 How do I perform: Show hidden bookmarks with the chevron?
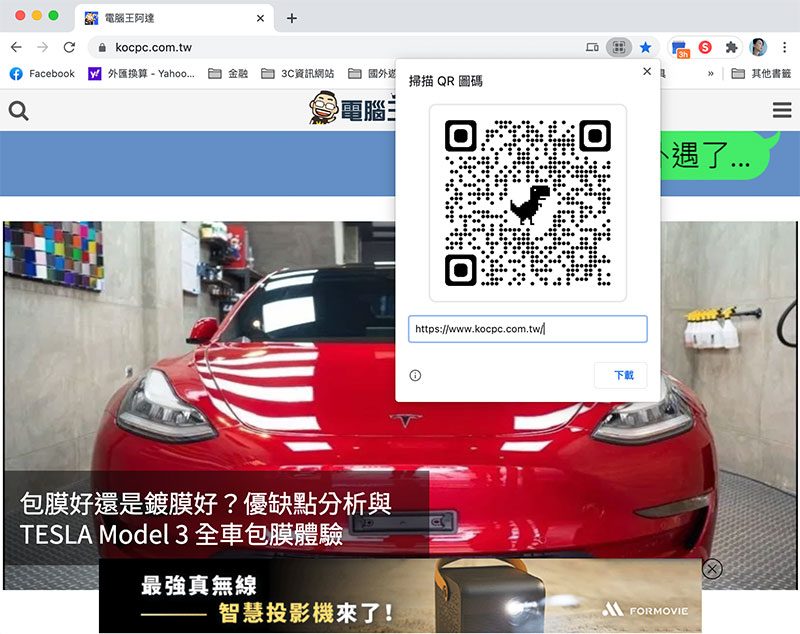click(x=711, y=74)
